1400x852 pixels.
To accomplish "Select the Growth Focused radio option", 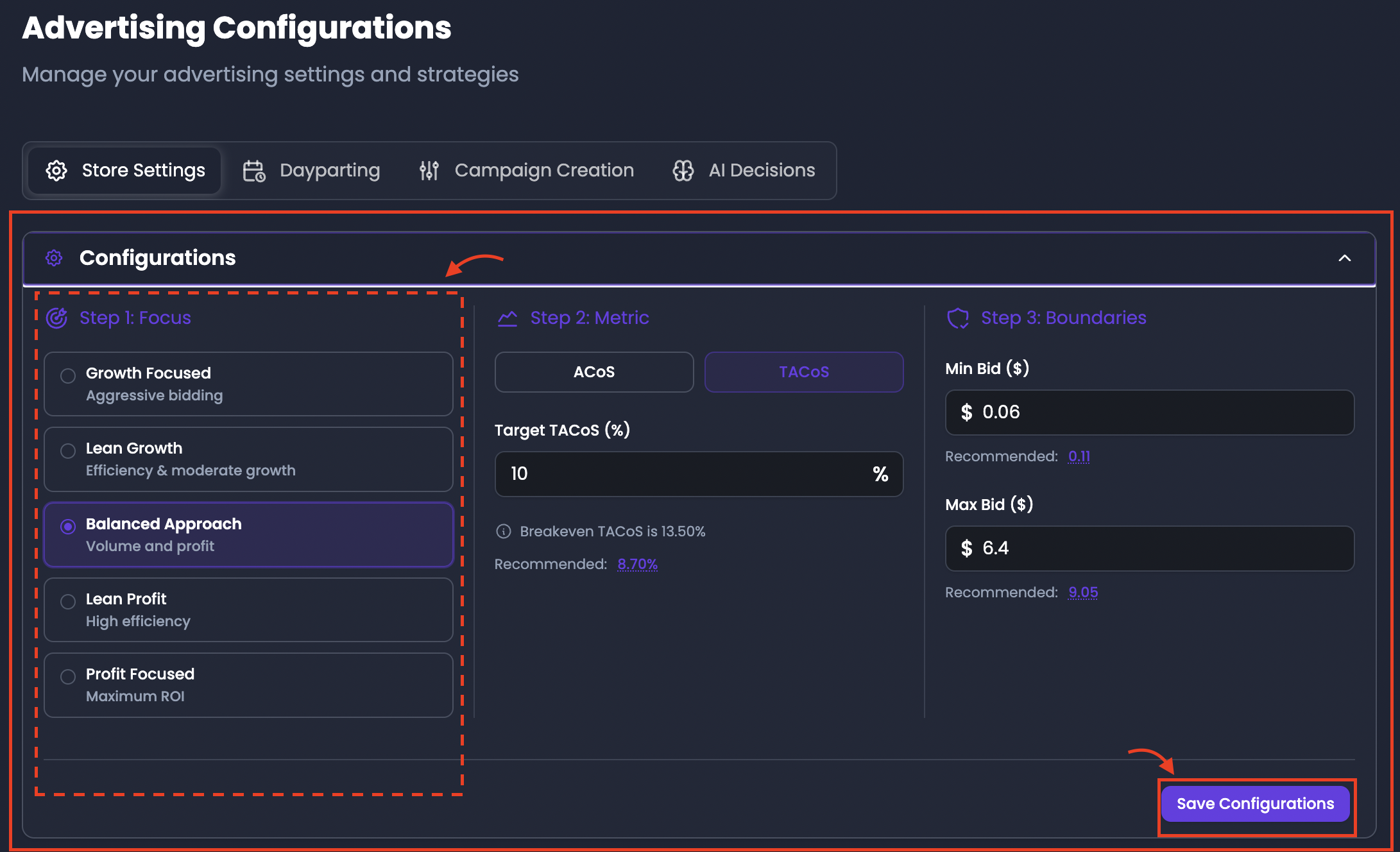I will [68, 375].
